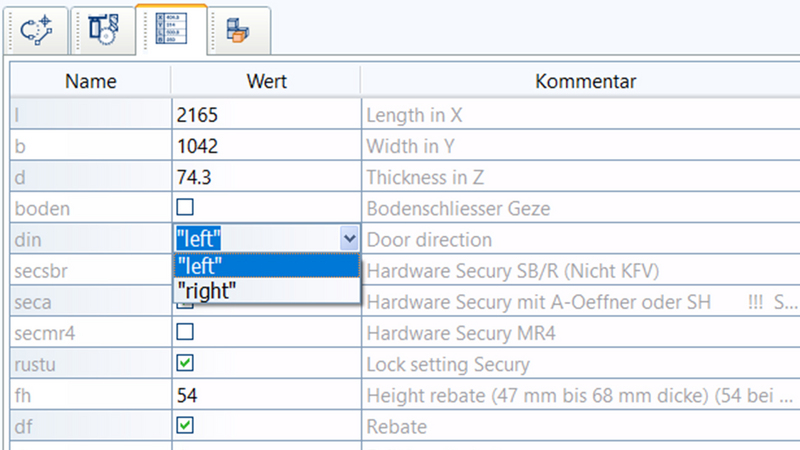Select the "Door direction" comment cell
800x450 pixels.
point(580,239)
